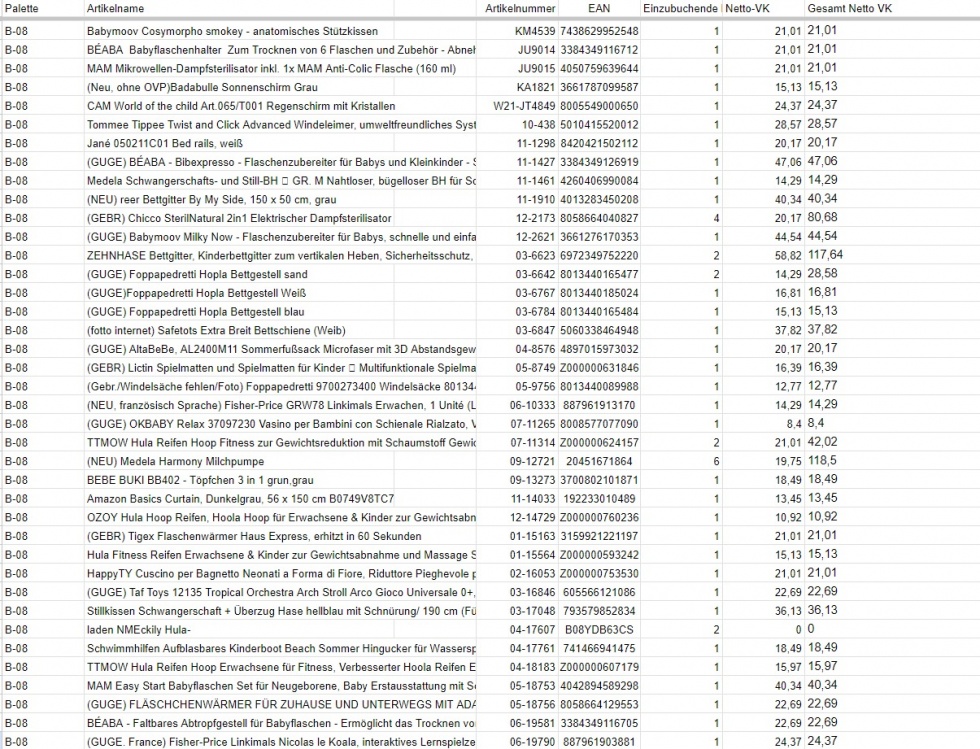This screenshot has height=749, width=980.
Task: Select the MAM Easy Start Babyflaschen Set cell
Action: coord(280,686)
